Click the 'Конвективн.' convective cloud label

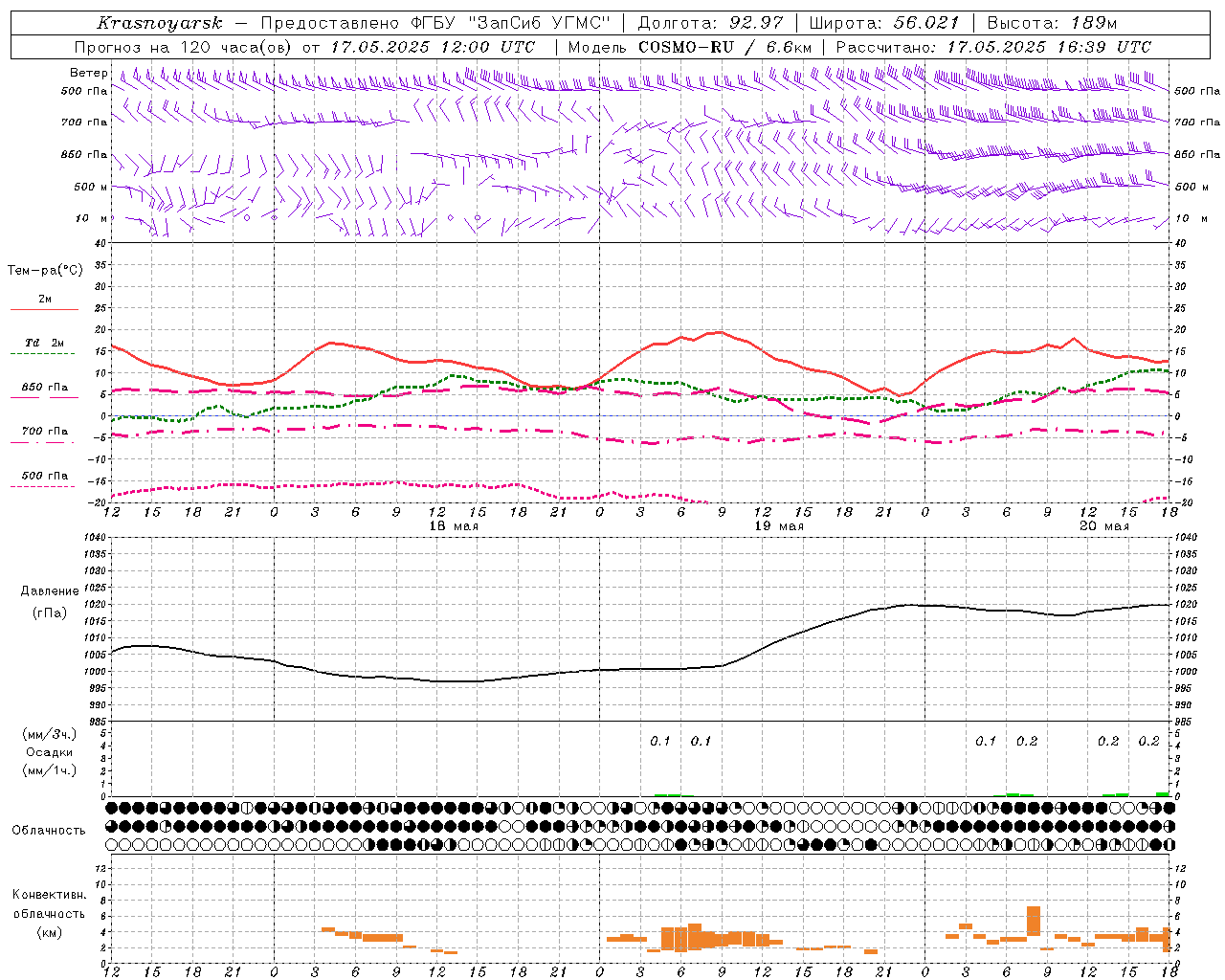tap(49, 895)
